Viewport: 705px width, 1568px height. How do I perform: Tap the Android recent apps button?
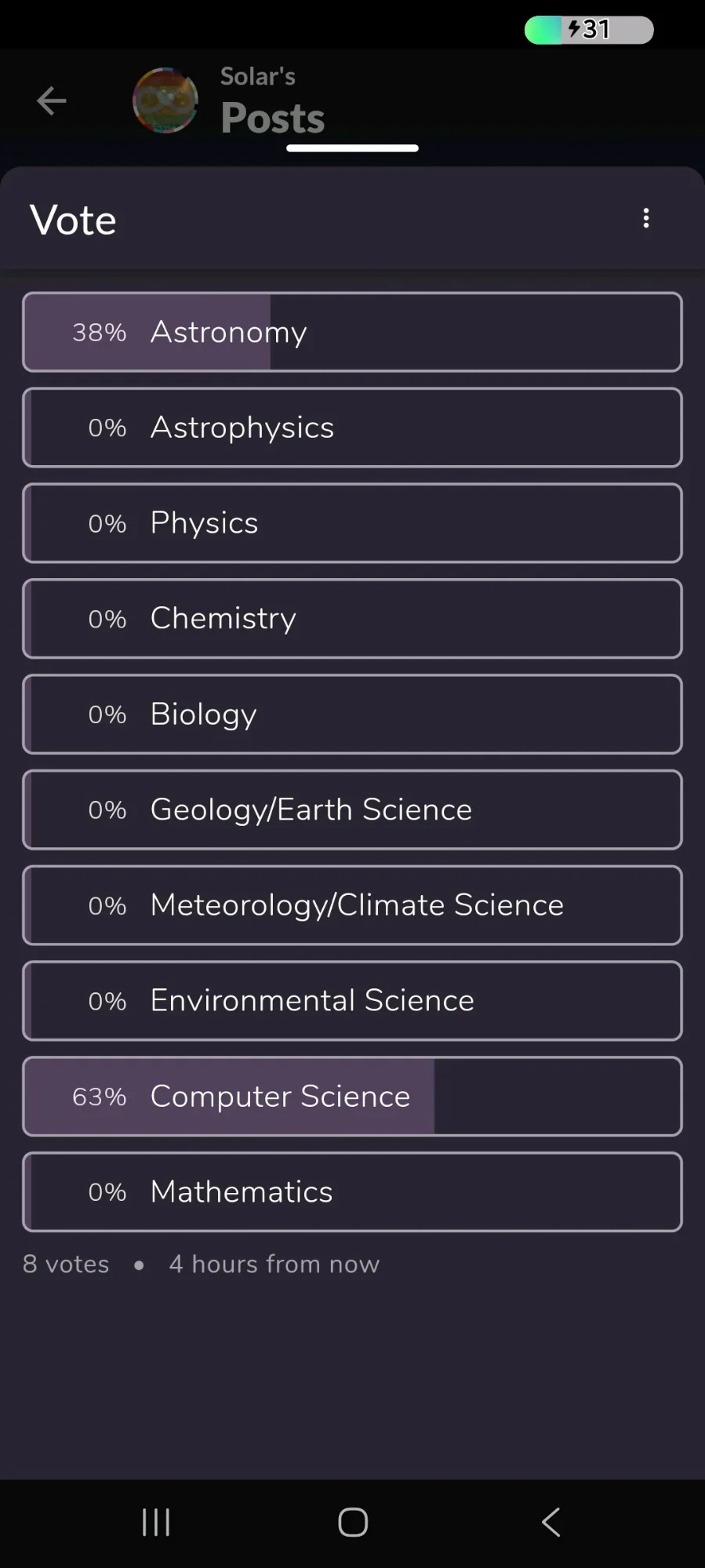point(156,1523)
